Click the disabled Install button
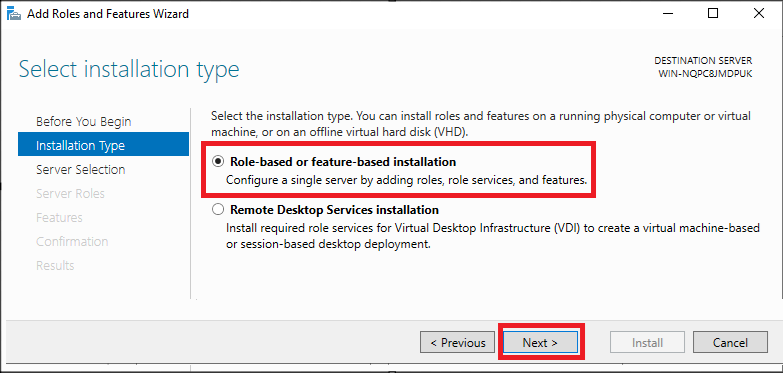The height and width of the screenshot is (373, 783). click(x=647, y=343)
